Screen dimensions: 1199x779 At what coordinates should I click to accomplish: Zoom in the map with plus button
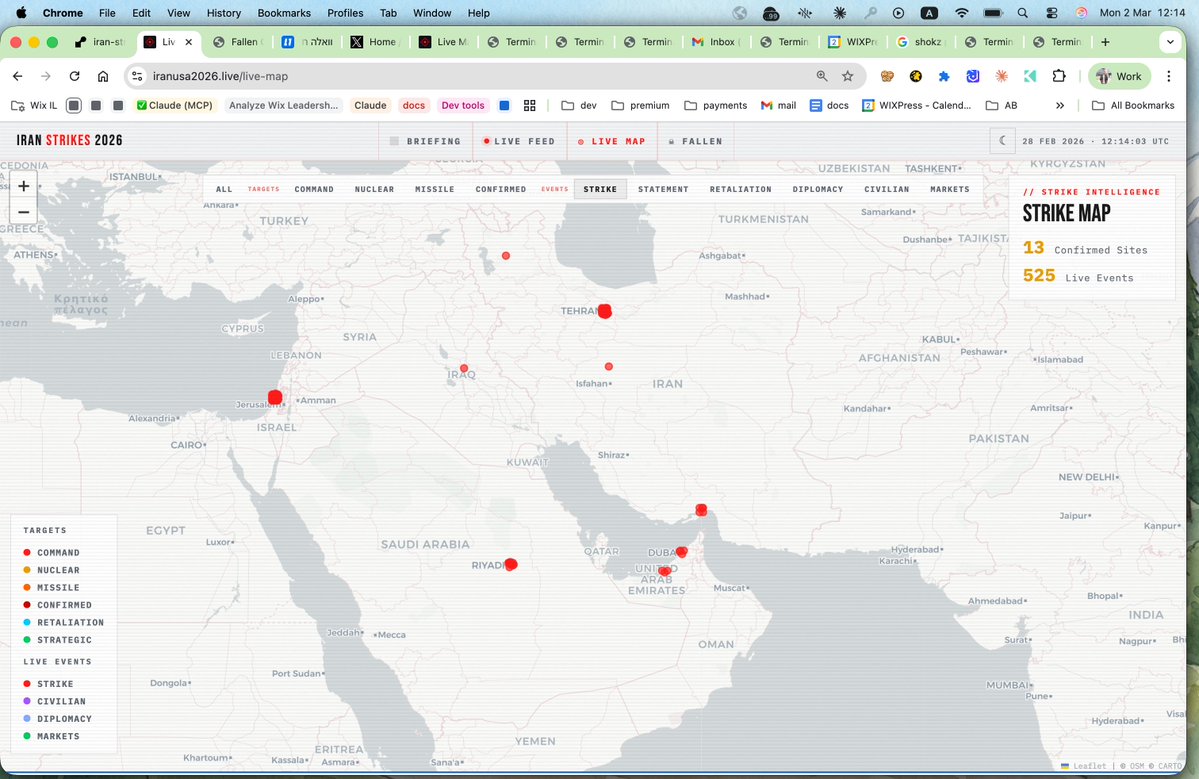[24, 186]
